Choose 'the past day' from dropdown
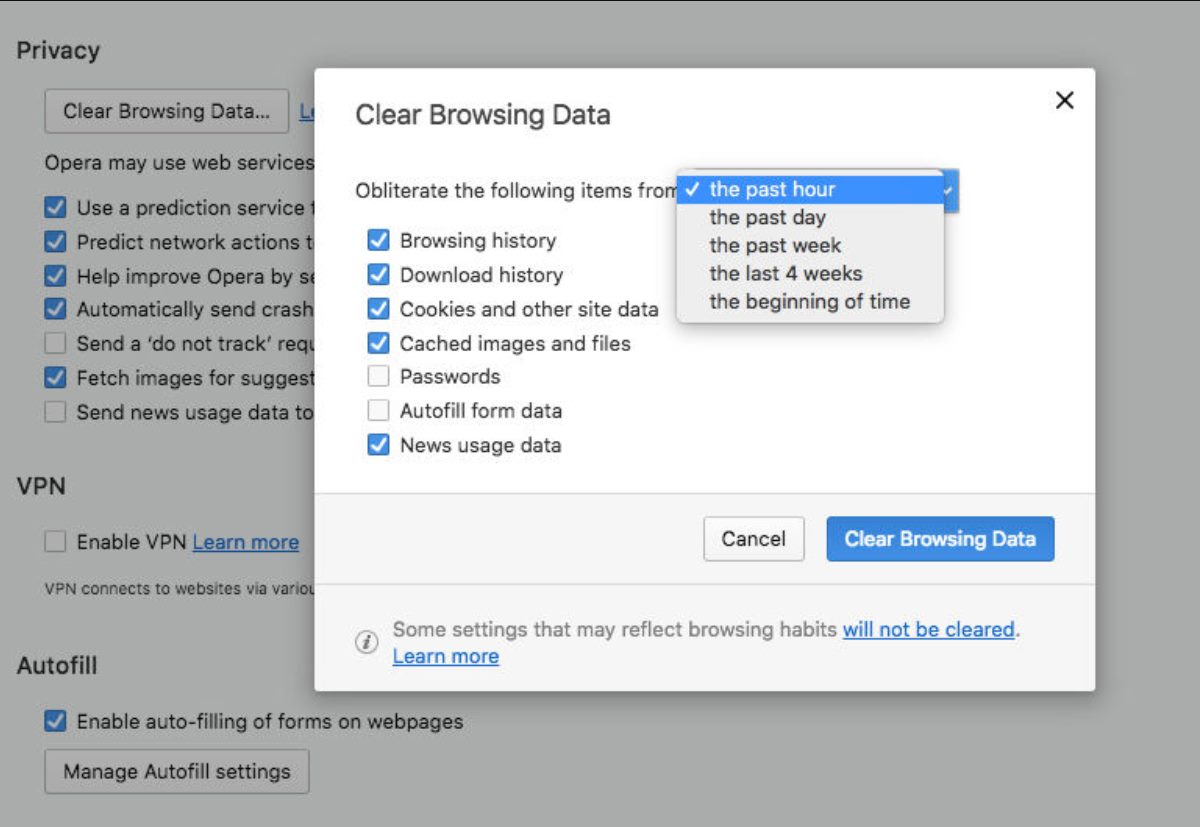Image resolution: width=1200 pixels, height=827 pixels. point(767,217)
